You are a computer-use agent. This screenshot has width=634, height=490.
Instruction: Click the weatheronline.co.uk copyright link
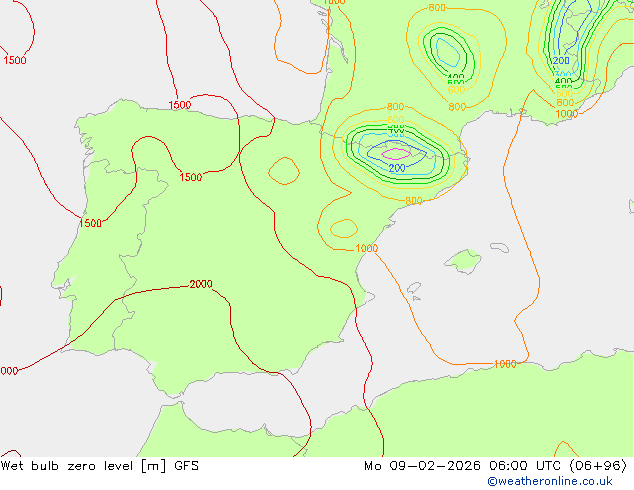tap(550, 481)
